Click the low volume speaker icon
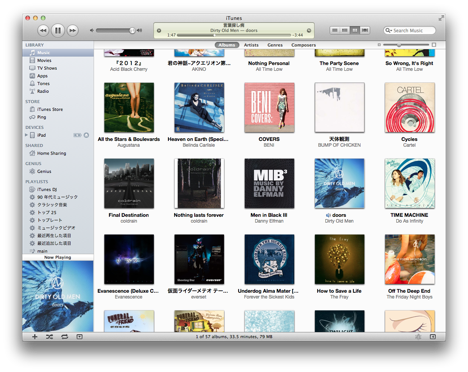The image size is (468, 372). click(91, 30)
